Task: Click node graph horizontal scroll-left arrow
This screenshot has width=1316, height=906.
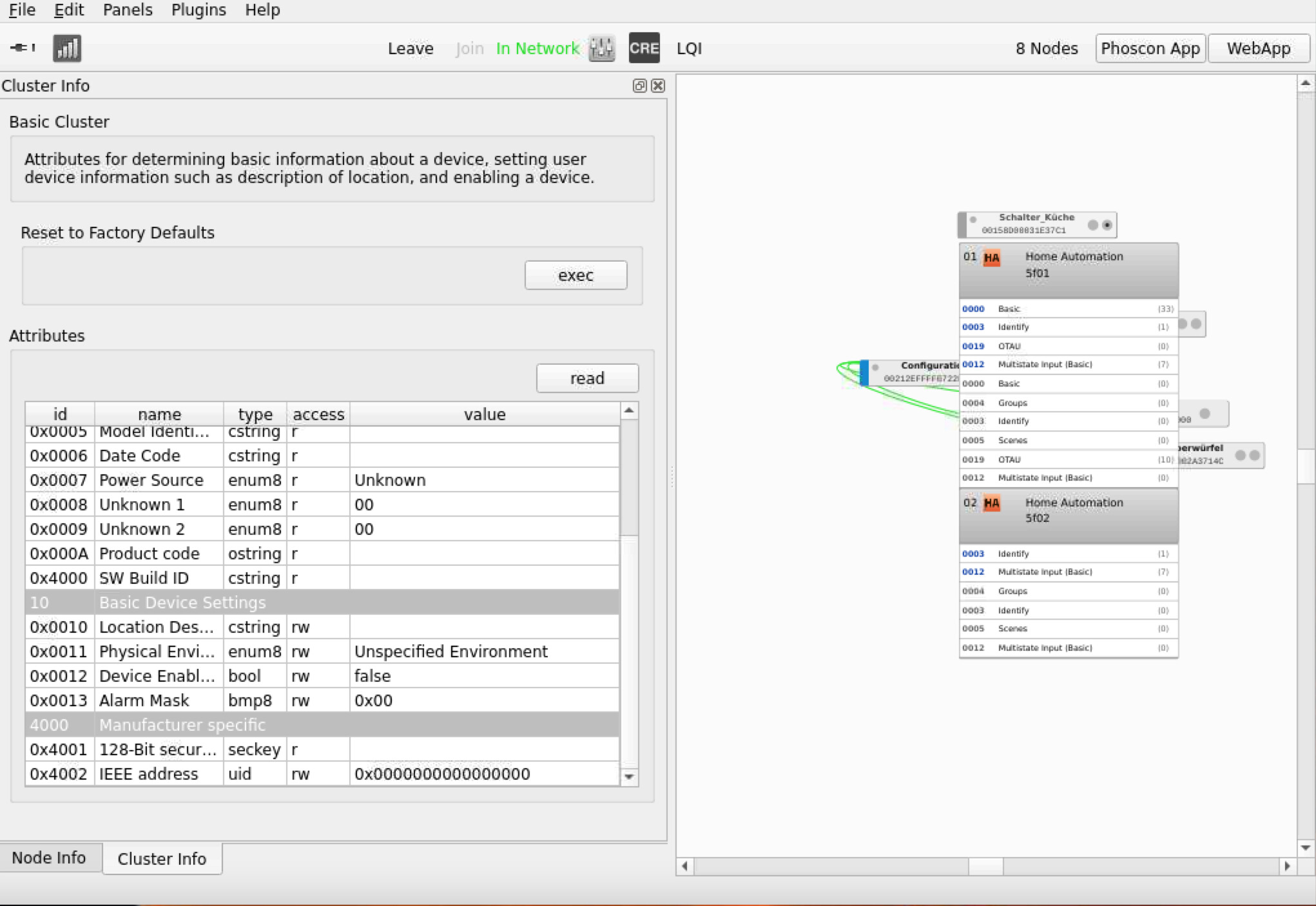Action: pyautogui.click(x=685, y=866)
